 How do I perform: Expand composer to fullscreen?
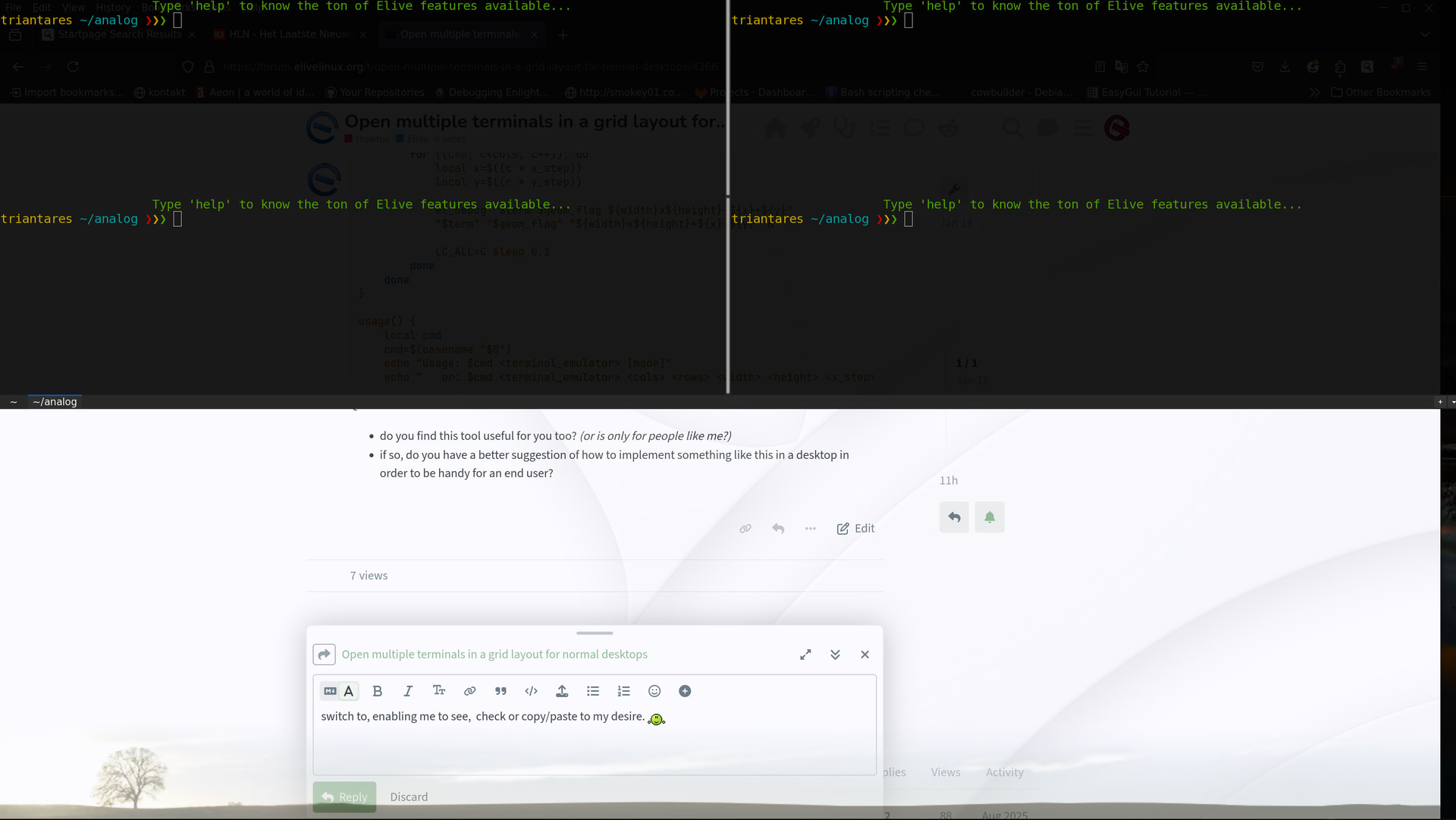805,655
